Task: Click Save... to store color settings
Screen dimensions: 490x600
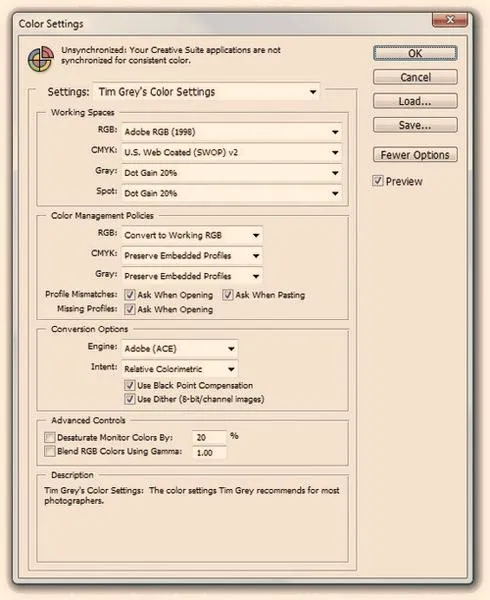Action: coord(415,125)
